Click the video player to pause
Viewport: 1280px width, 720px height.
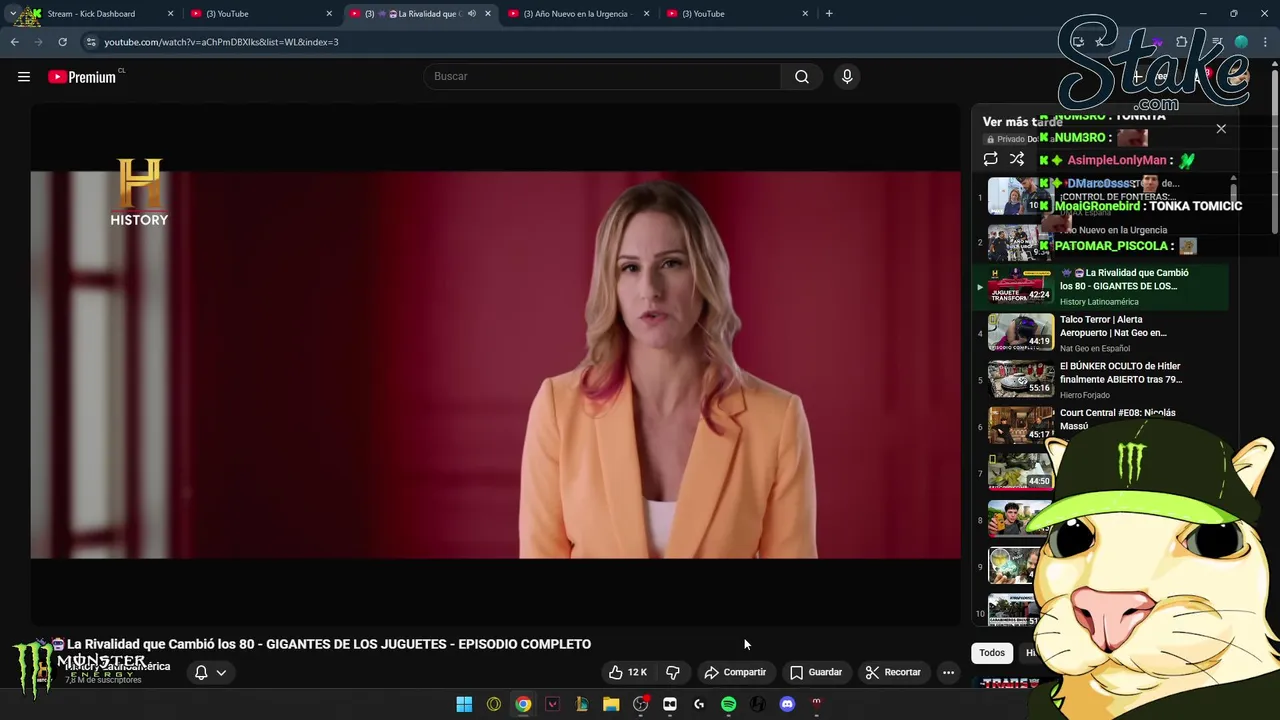pos(495,364)
